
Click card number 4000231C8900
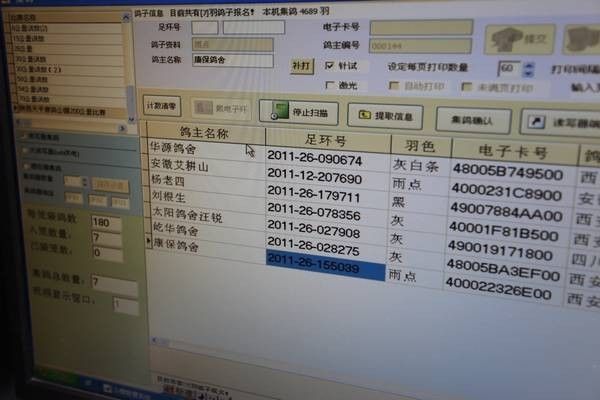coord(507,191)
